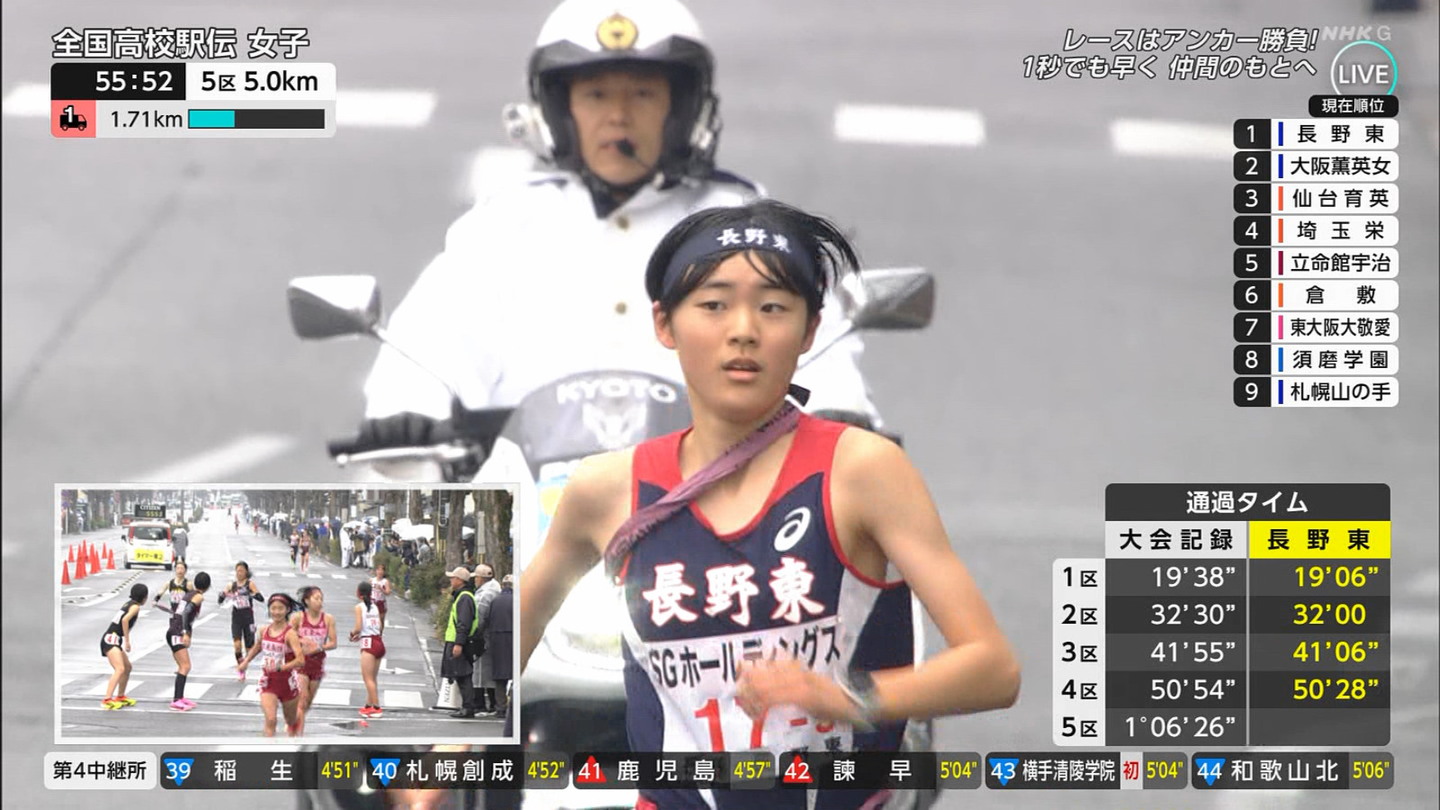1440x810 pixels.
Task: Click the 初 badge beside 横手清陵学院
Action: pos(1130,771)
